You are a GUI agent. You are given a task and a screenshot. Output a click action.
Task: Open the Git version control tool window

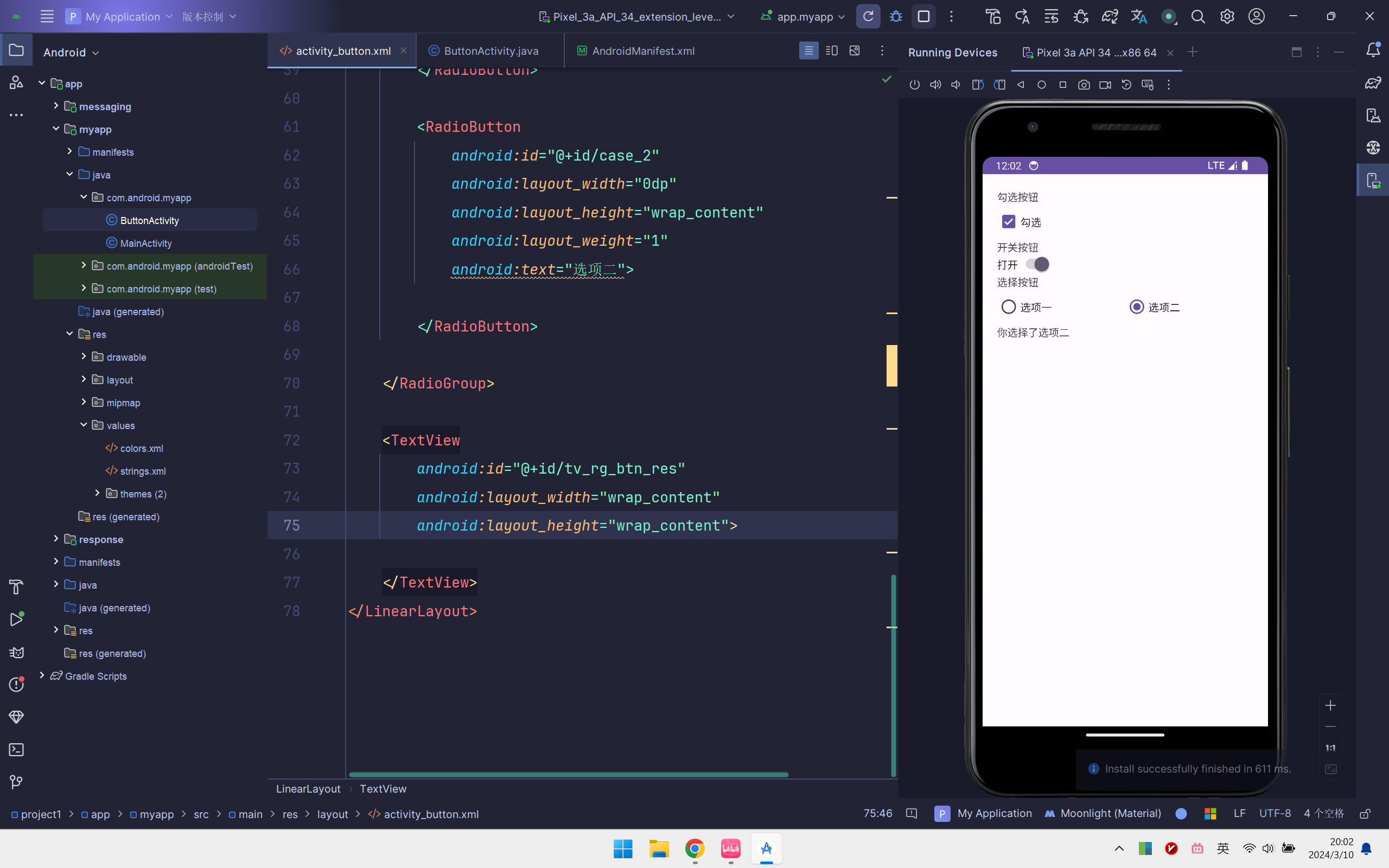16,782
